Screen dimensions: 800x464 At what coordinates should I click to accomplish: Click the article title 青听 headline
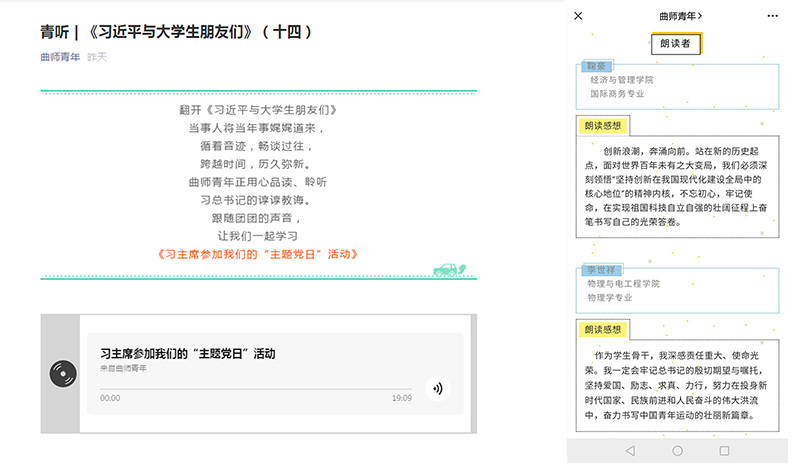point(177,32)
